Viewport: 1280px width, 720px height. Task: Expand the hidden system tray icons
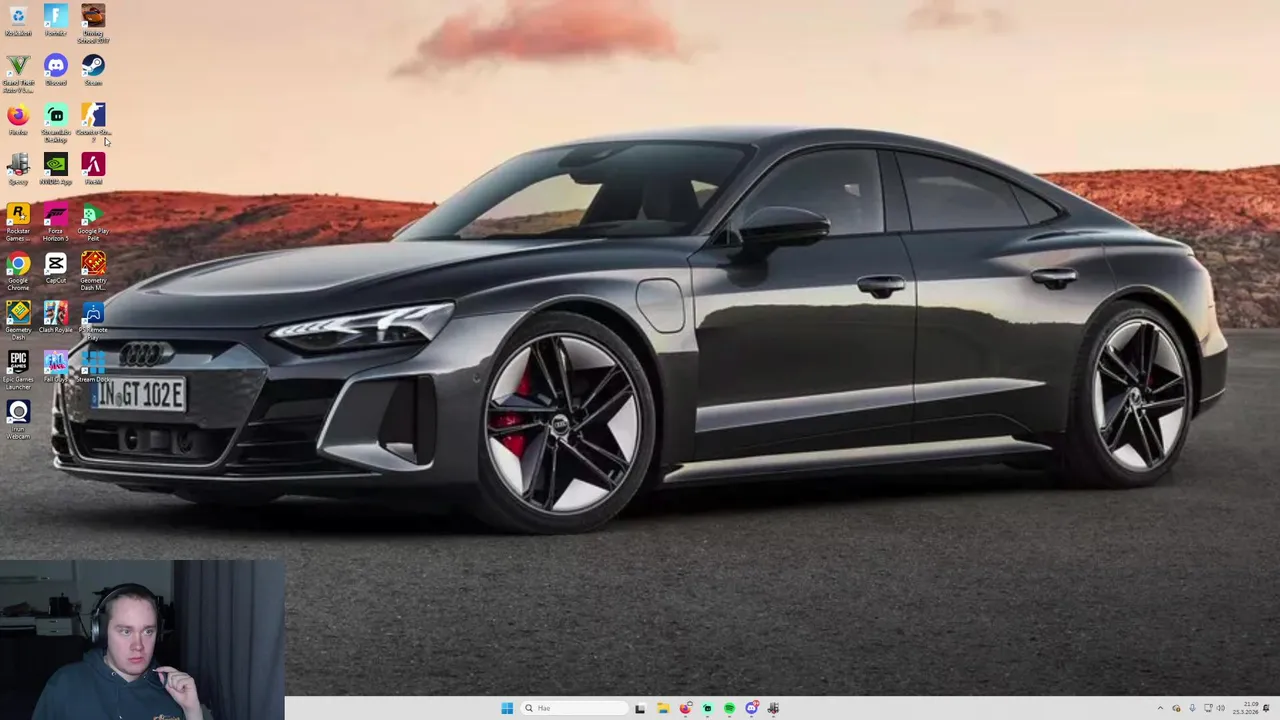click(x=1160, y=708)
